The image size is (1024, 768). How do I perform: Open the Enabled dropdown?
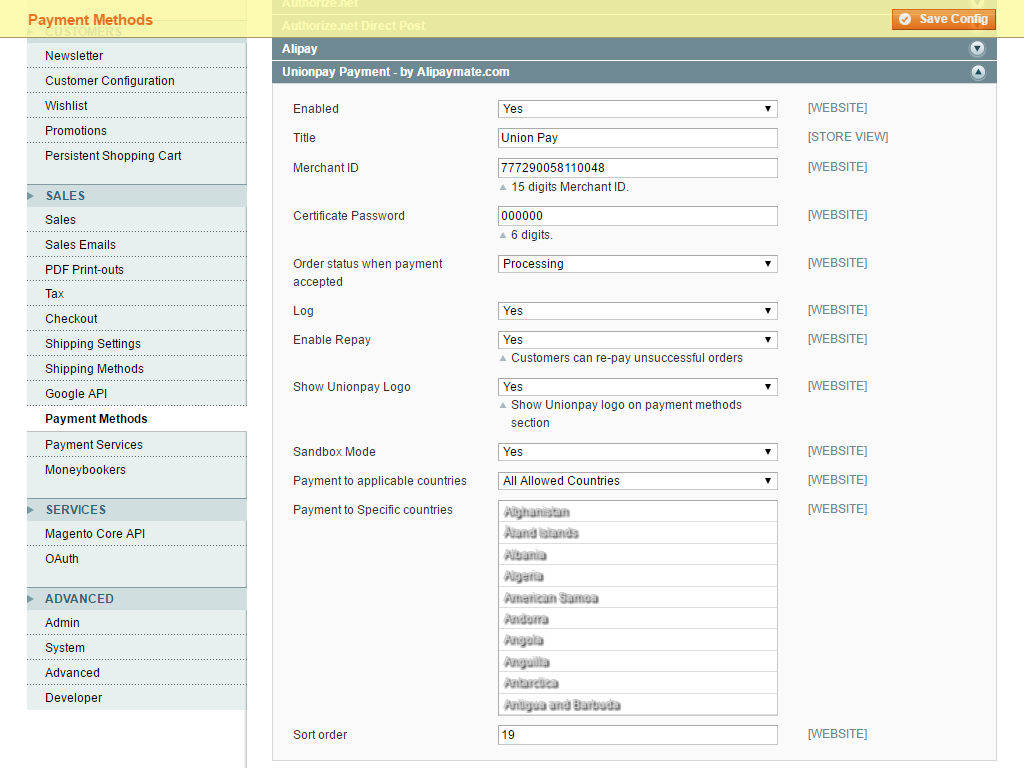[637, 109]
